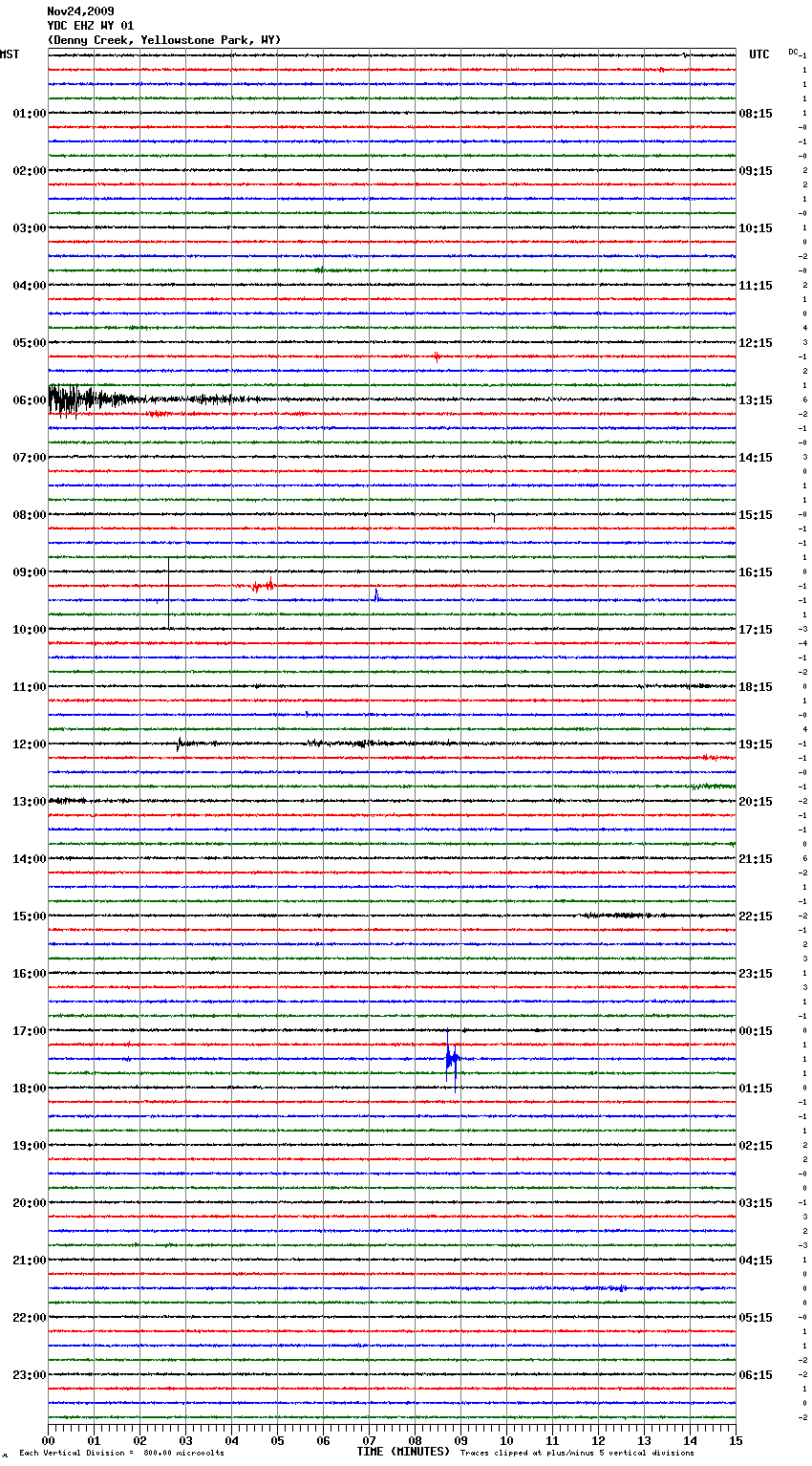
Task: Select the 20:00 MST hour label
Action: (30, 1203)
